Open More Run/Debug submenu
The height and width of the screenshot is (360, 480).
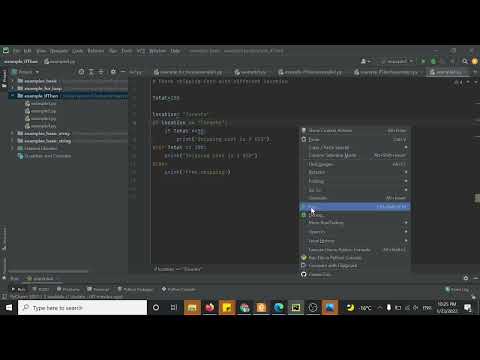355,223
